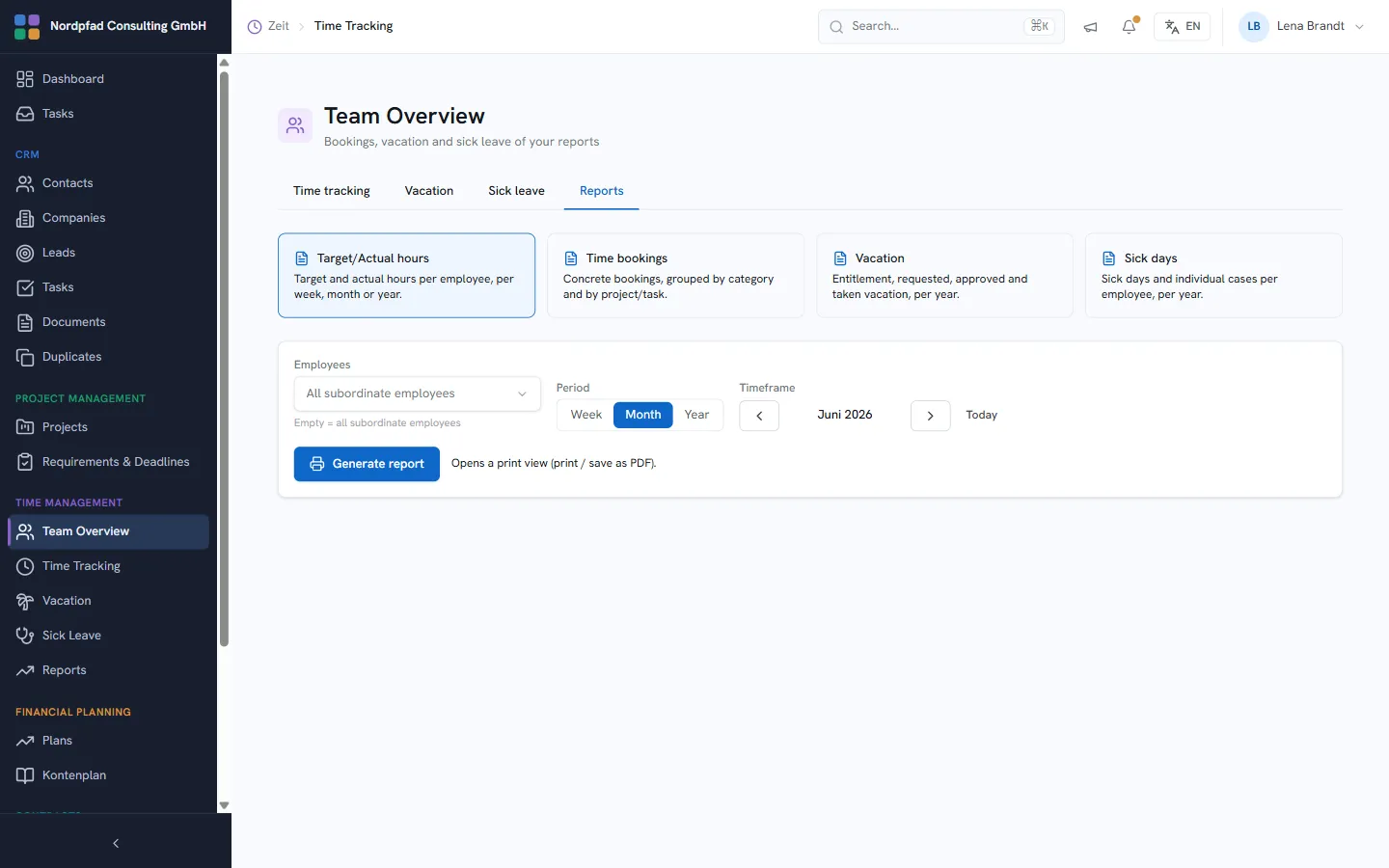
Task: Expand the Lena Brandt user menu
Action: 1302,26
